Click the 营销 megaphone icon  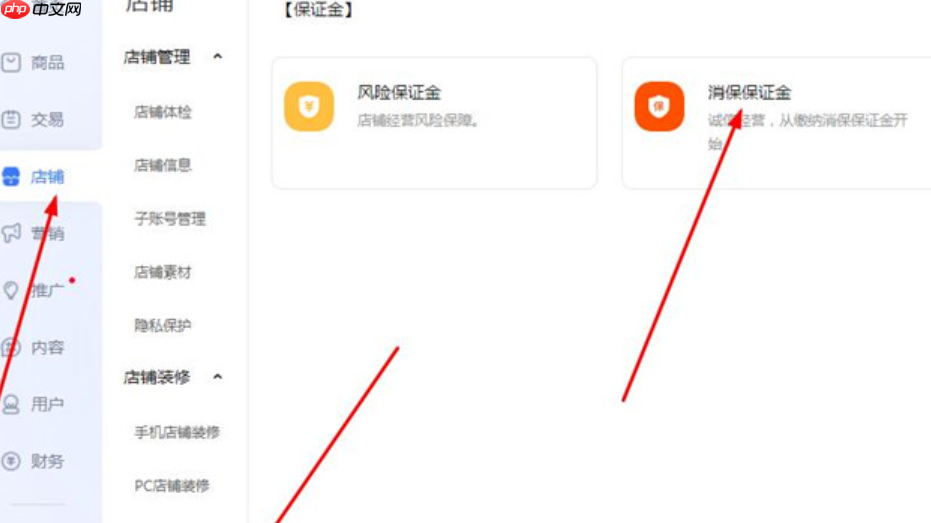11,233
